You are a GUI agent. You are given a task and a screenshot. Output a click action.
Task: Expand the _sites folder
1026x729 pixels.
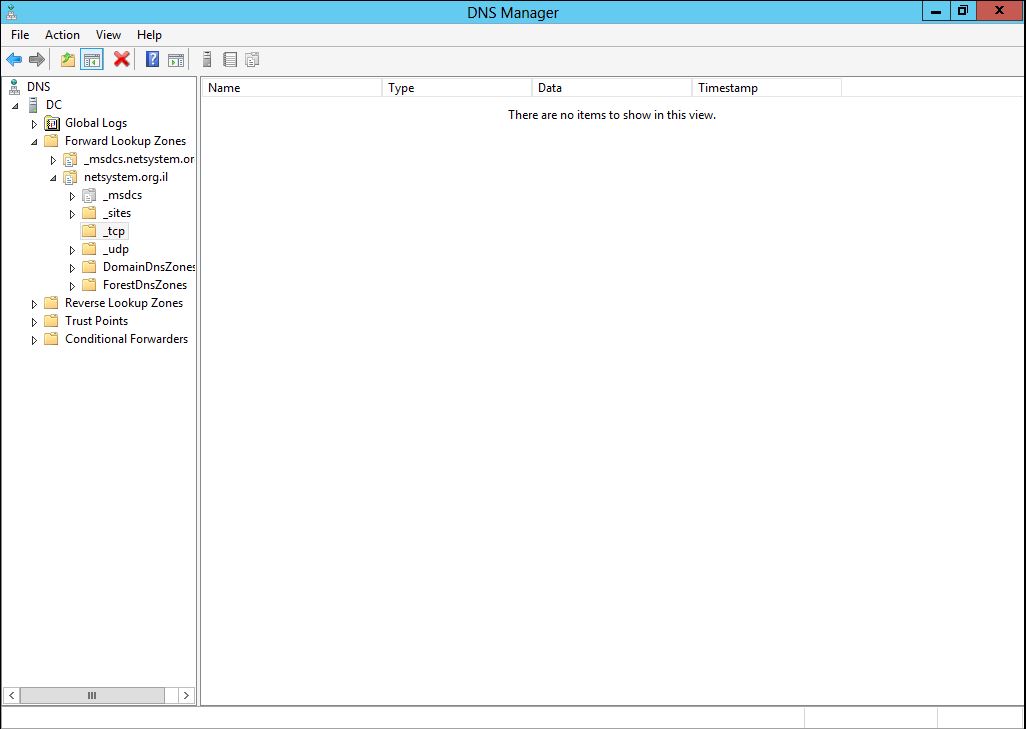coord(73,214)
